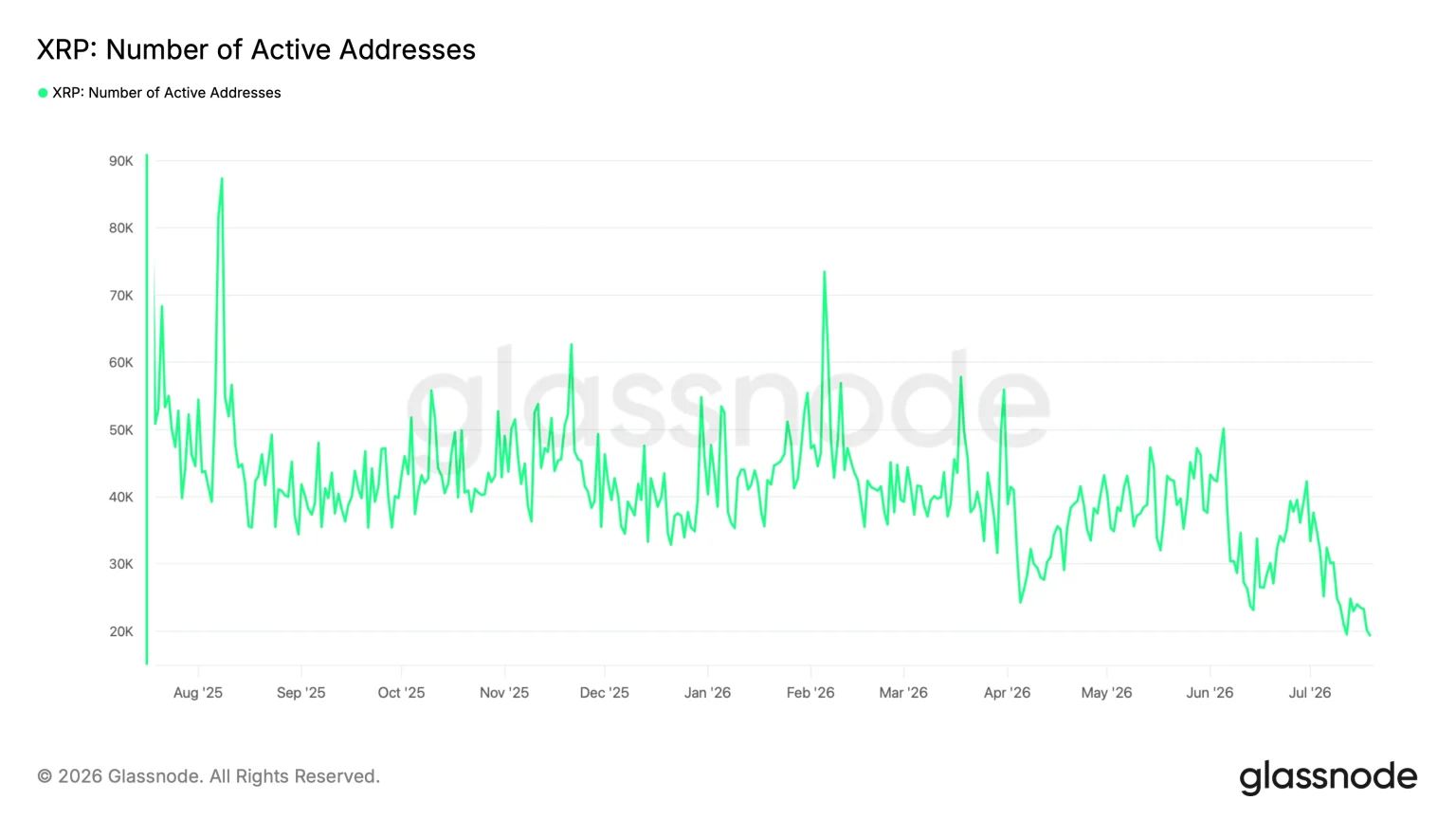Viewport: 1456px width, 819px height.
Task: Click the 20K y-axis label
Action: pyautogui.click(x=121, y=631)
